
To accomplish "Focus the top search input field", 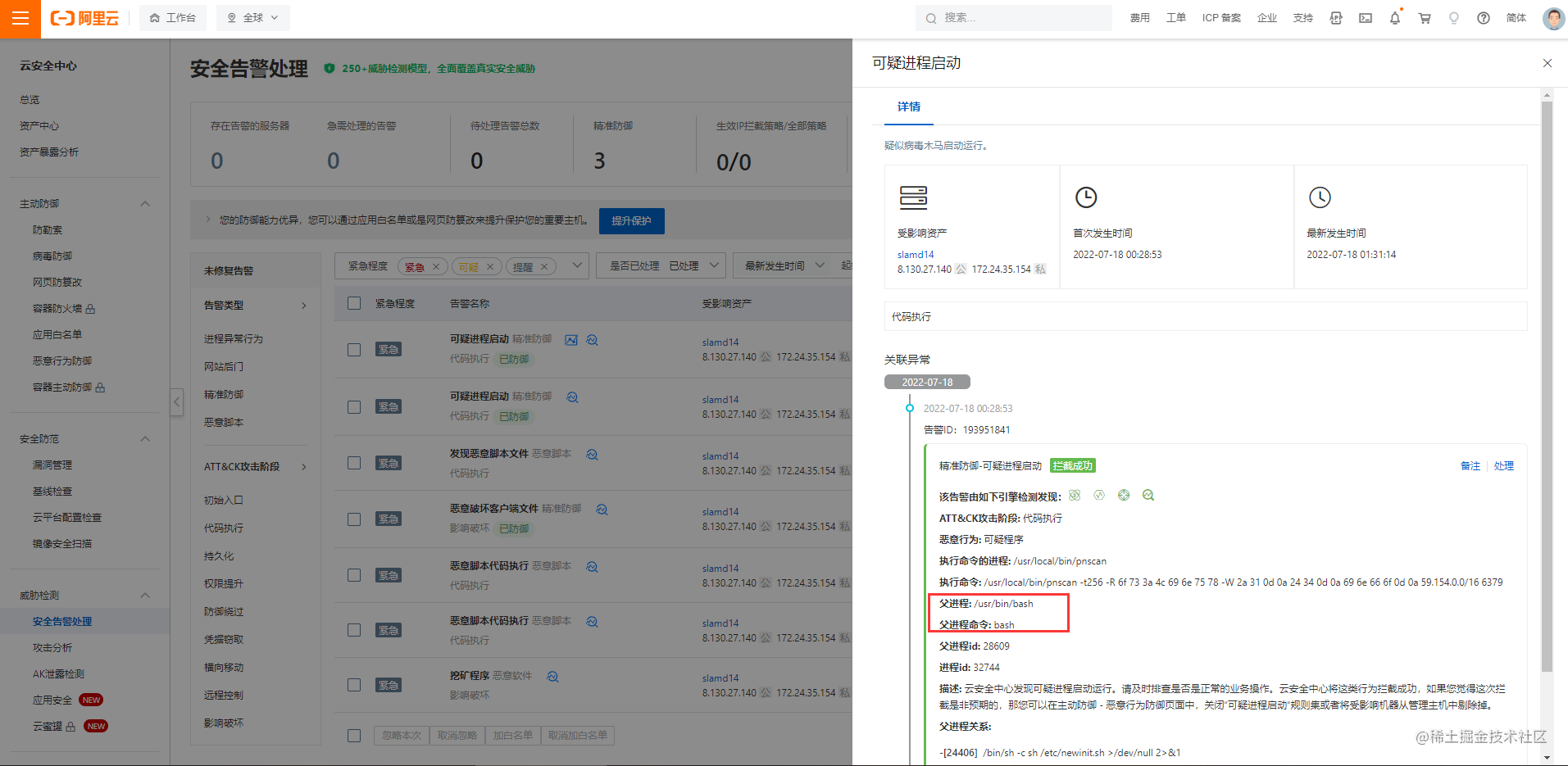I will (1014, 18).
